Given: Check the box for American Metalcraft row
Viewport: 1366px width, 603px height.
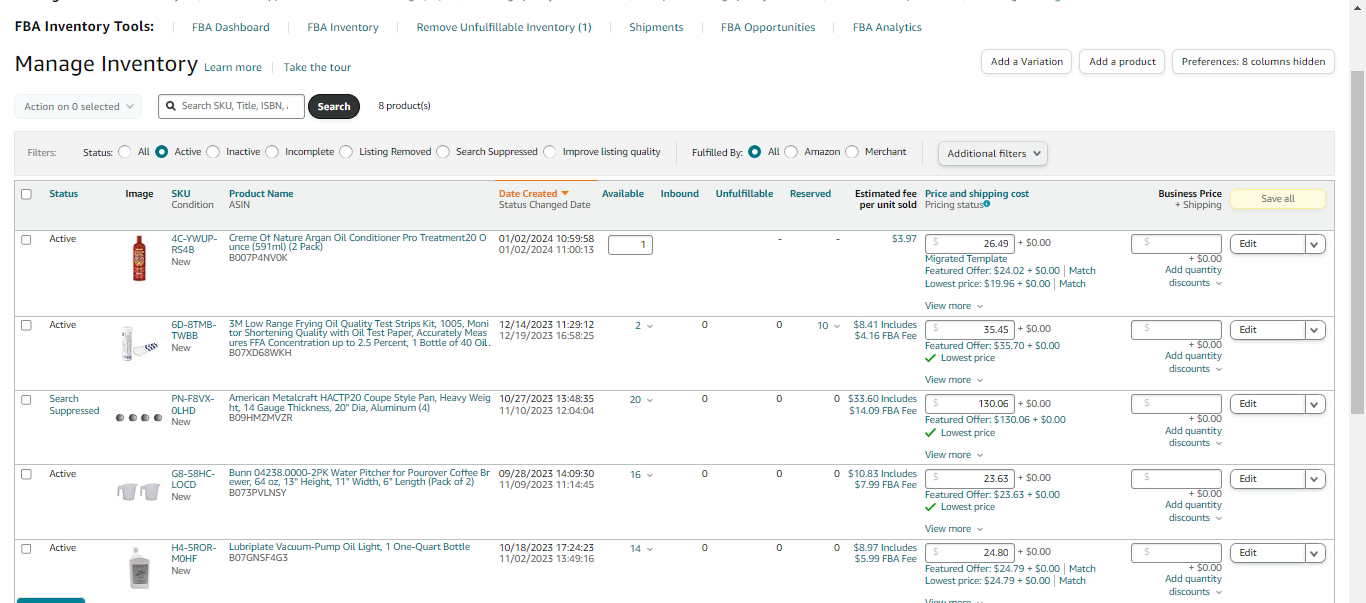Looking at the screenshot, I should click(x=26, y=400).
